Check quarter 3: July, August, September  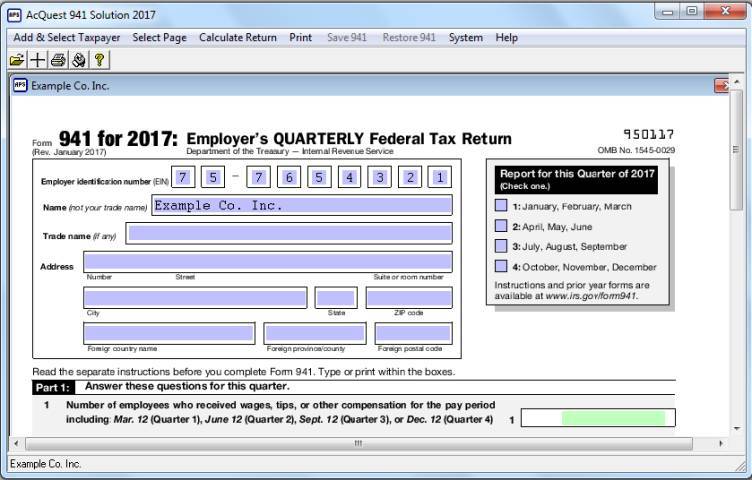click(x=501, y=246)
